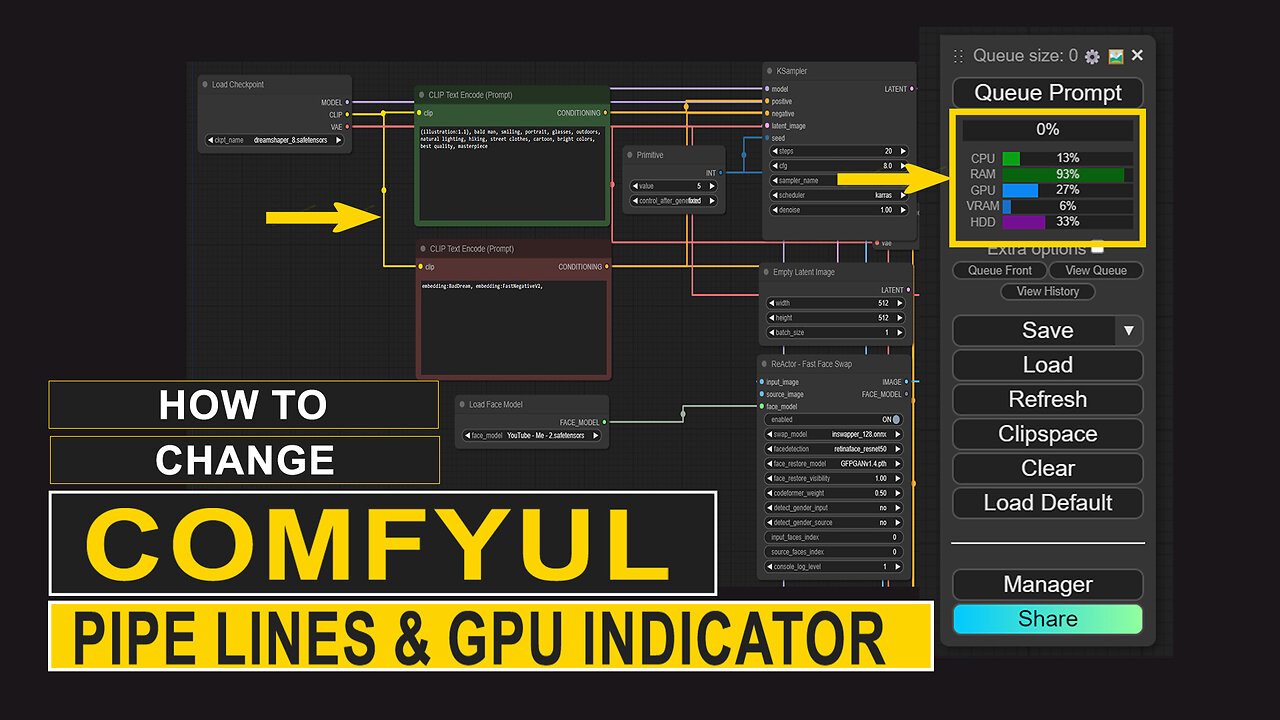Increase latent width with right arrow
This screenshot has width=1280, height=720.
coord(899,303)
